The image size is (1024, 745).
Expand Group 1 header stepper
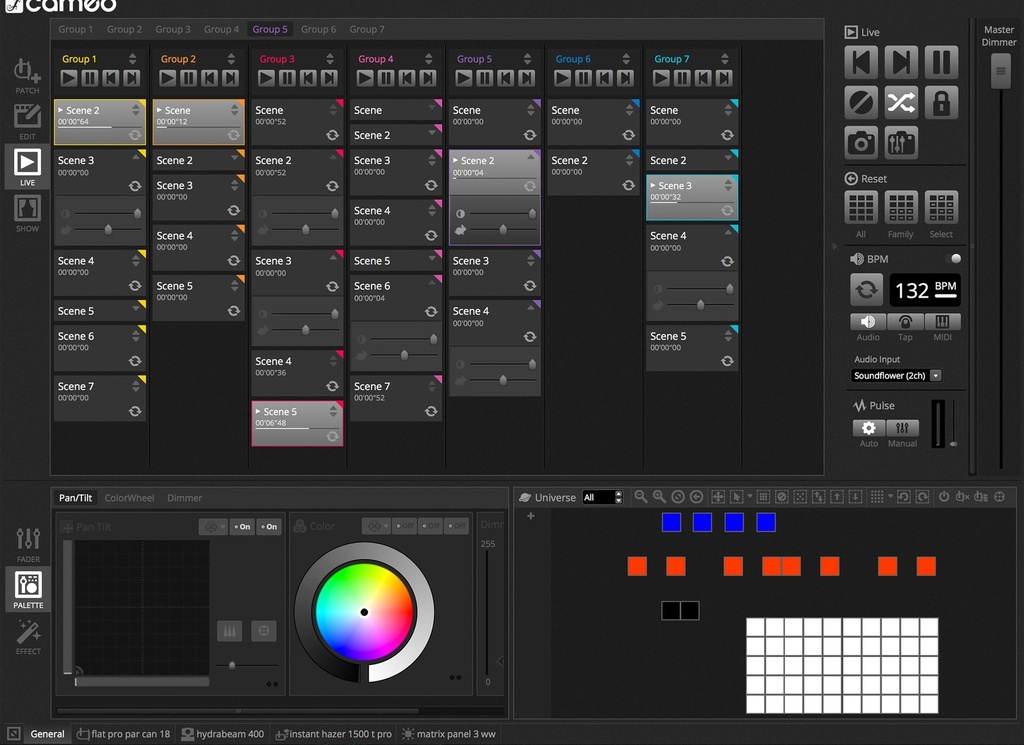[x=133, y=59]
